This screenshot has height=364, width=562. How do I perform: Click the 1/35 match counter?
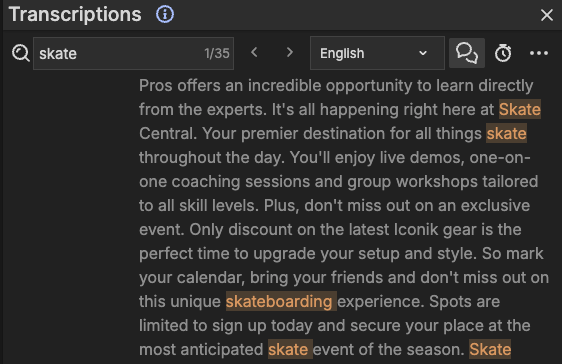(216, 53)
